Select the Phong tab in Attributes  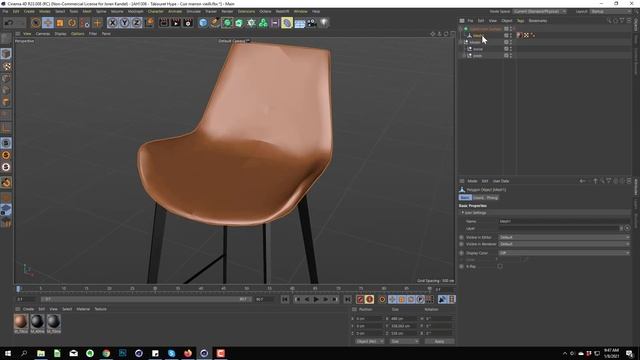[x=492, y=198]
